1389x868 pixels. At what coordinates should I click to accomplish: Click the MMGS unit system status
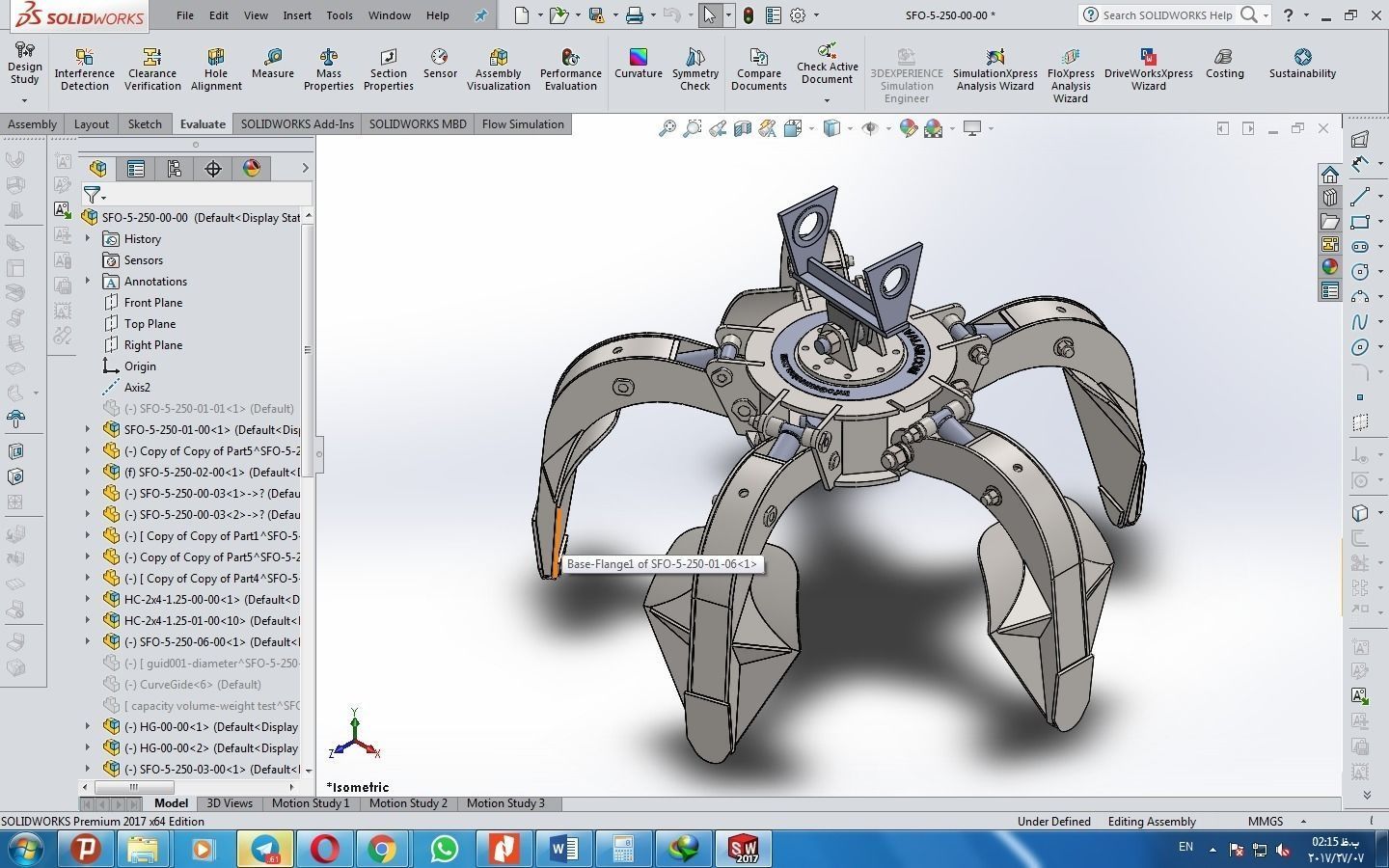click(x=1266, y=822)
